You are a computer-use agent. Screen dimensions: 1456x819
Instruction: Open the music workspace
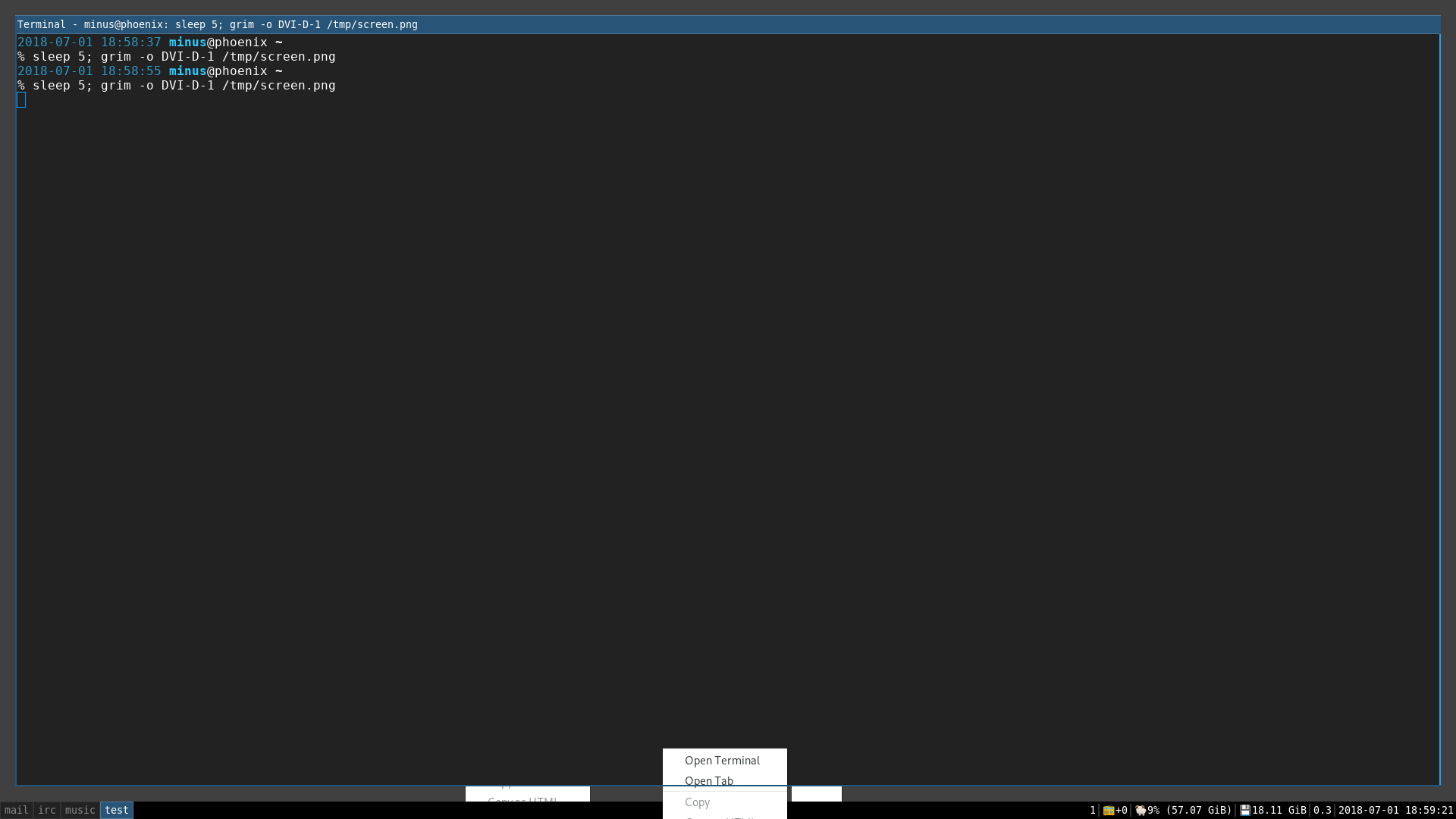(80, 810)
